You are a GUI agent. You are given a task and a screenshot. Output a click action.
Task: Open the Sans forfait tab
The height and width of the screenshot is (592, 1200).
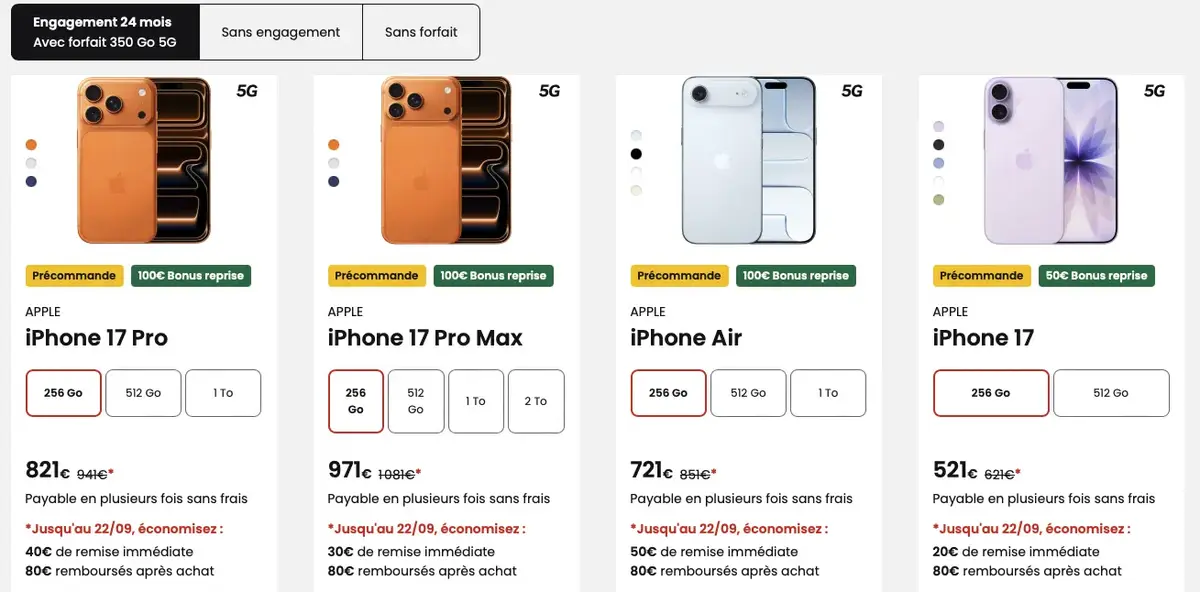420,32
